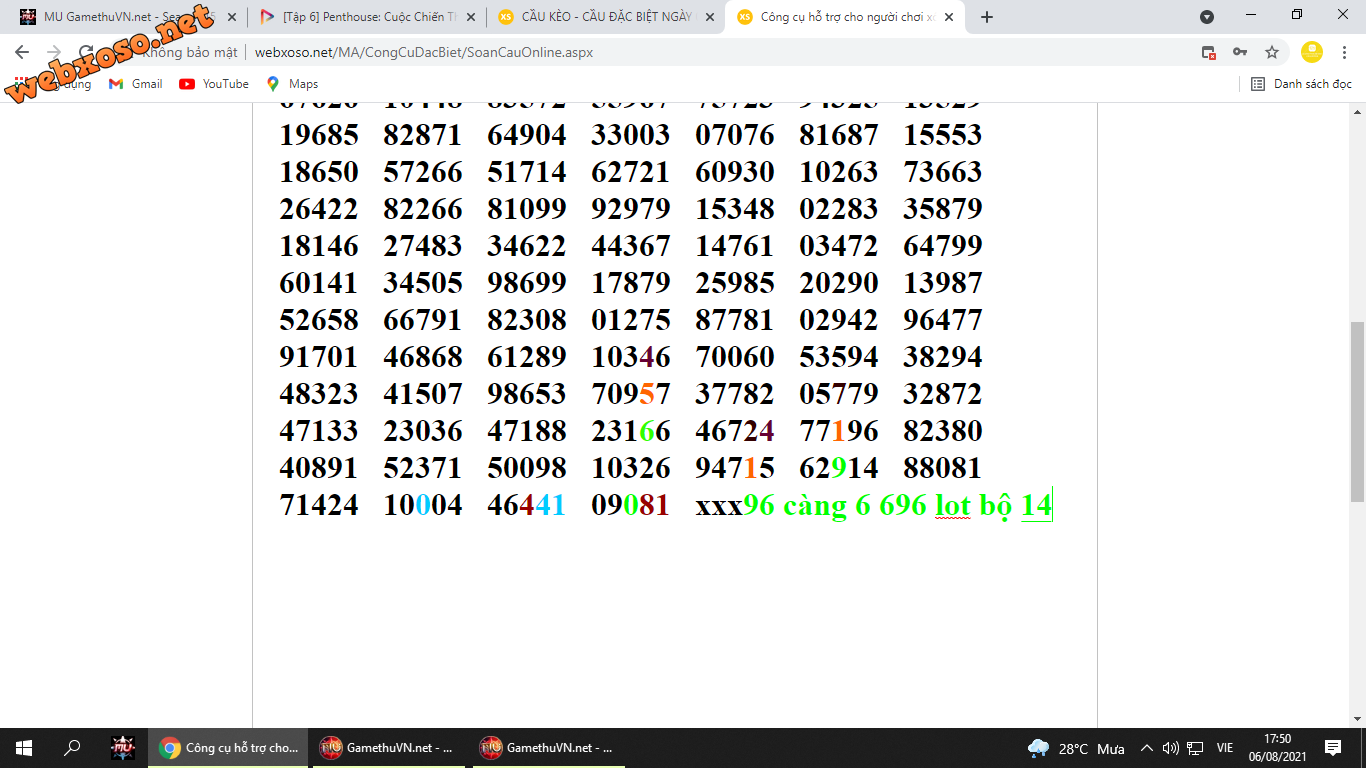Switch to the Penthouse Tập 6 tab
The height and width of the screenshot is (768, 1366).
pyautogui.click(x=360, y=17)
